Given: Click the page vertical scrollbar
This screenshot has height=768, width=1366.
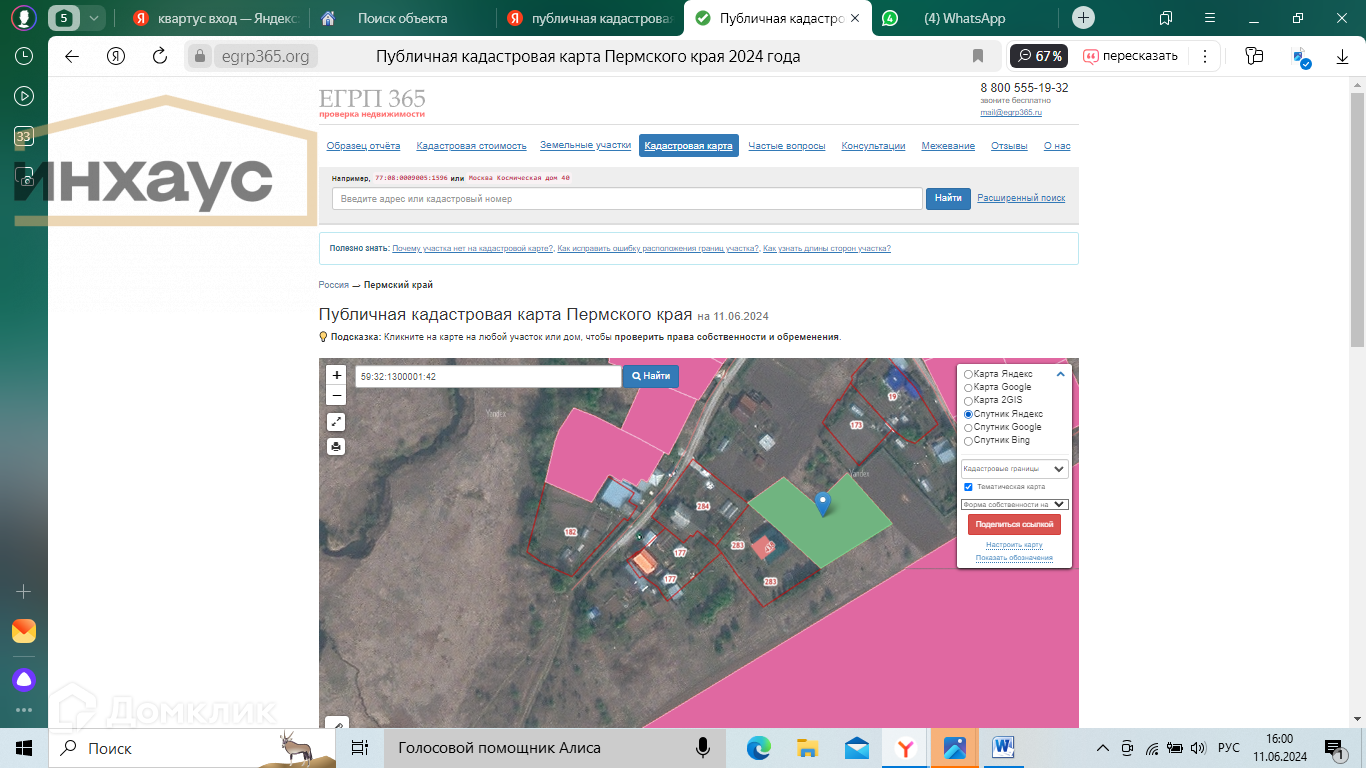Looking at the screenshot, I should [x=1357, y=220].
